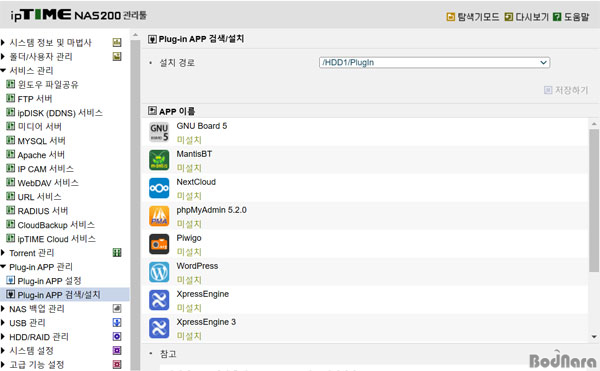
Task: Click the 도움말 help link text
Action: (x=577, y=17)
